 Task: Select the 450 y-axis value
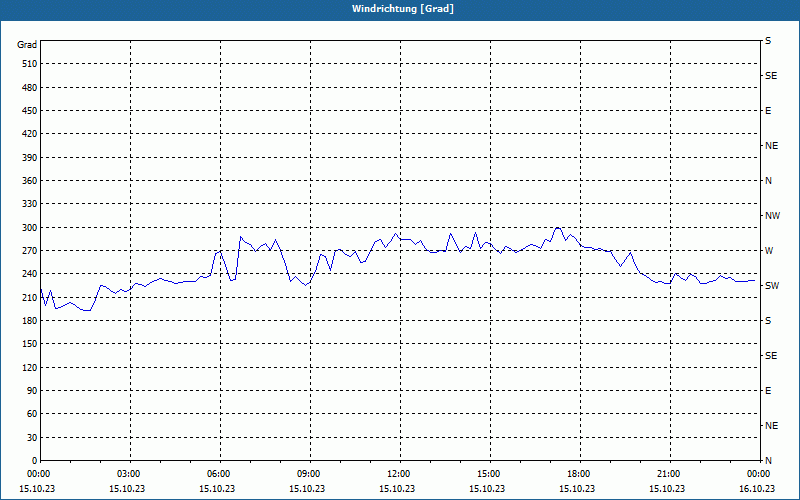pos(30,111)
